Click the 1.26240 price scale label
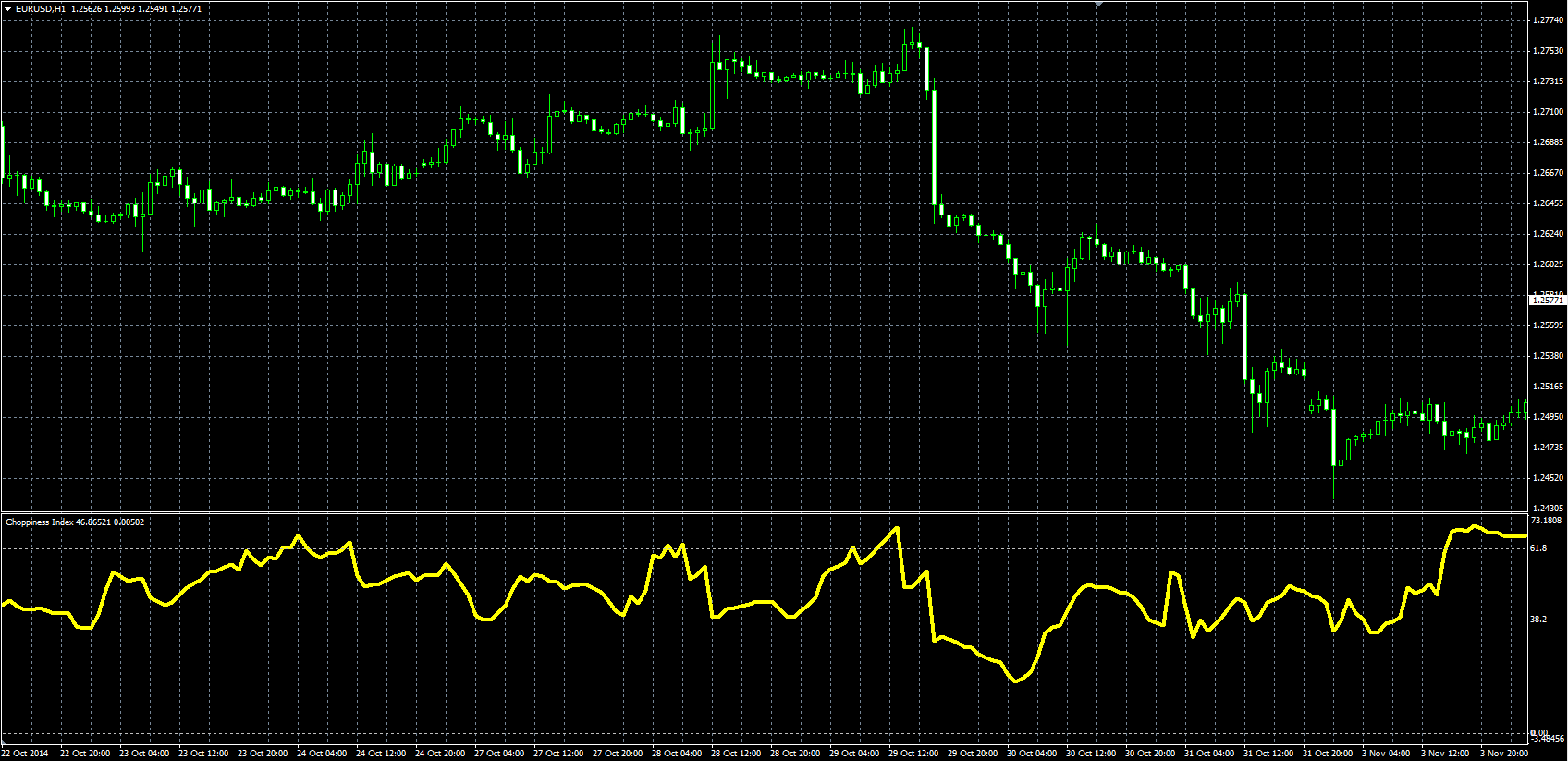Viewport: 1568px width, 761px height. tap(1548, 234)
